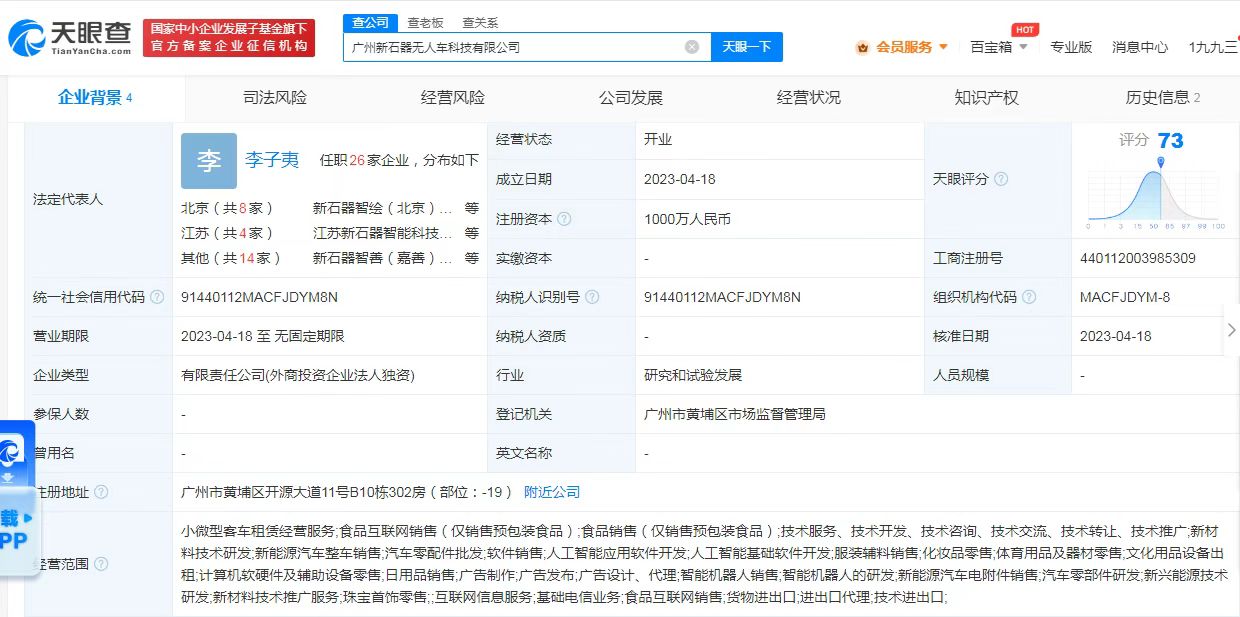Open 新石器智绘（北京） company link
This screenshot has height=617, width=1240.
click(x=382, y=209)
